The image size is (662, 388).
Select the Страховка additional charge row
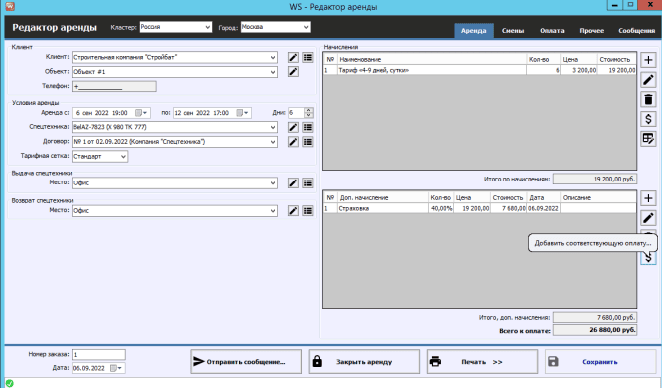tap(480, 209)
